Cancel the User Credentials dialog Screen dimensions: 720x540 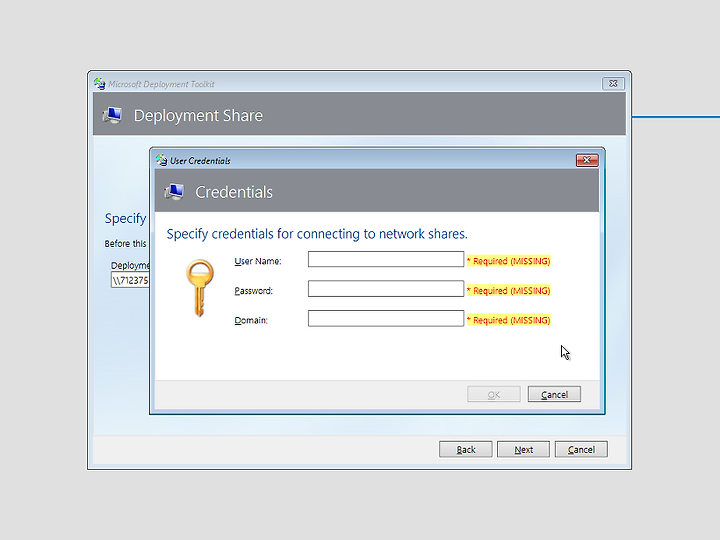(x=554, y=394)
